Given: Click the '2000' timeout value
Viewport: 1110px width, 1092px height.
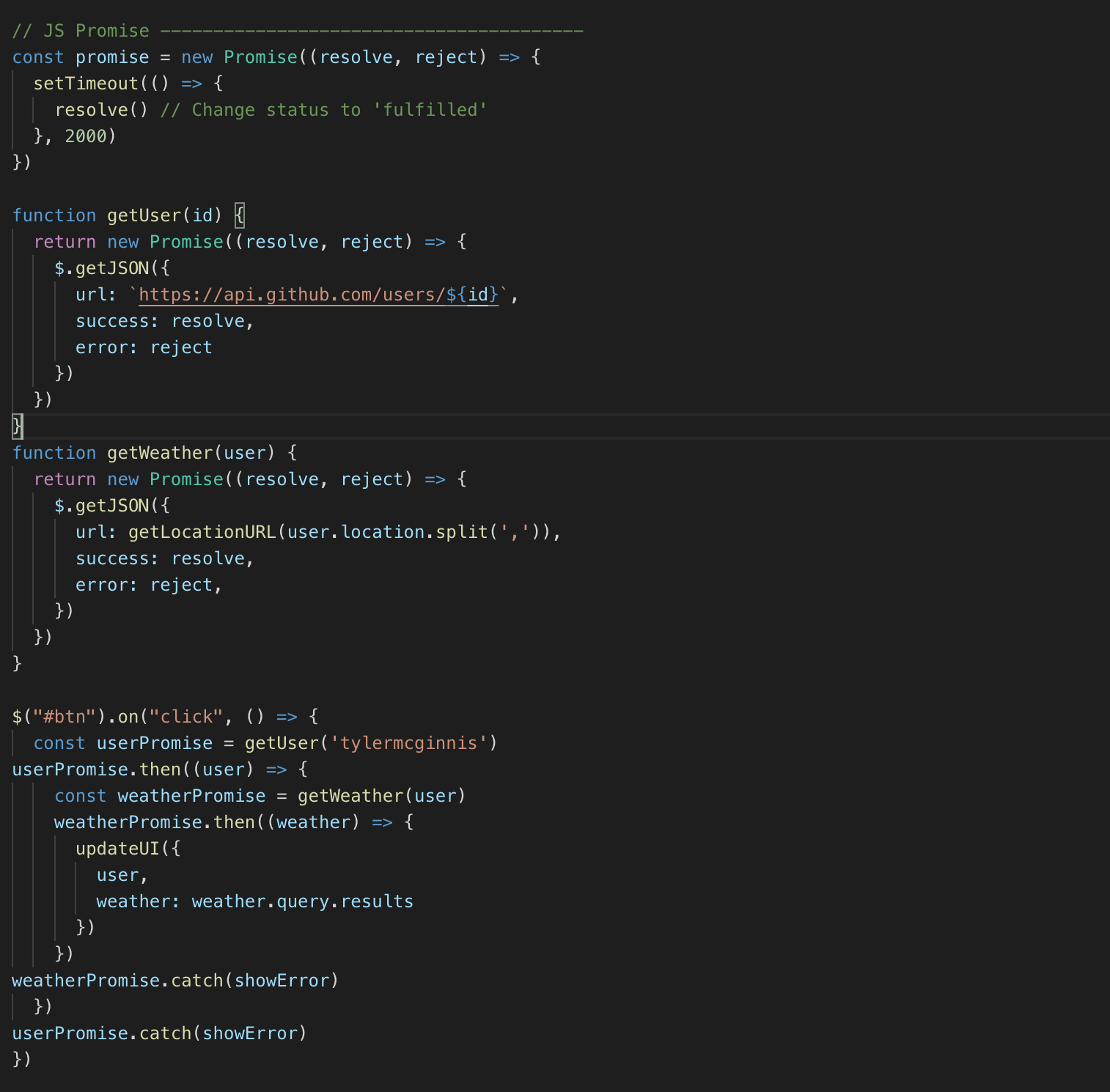Looking at the screenshot, I should [x=86, y=136].
